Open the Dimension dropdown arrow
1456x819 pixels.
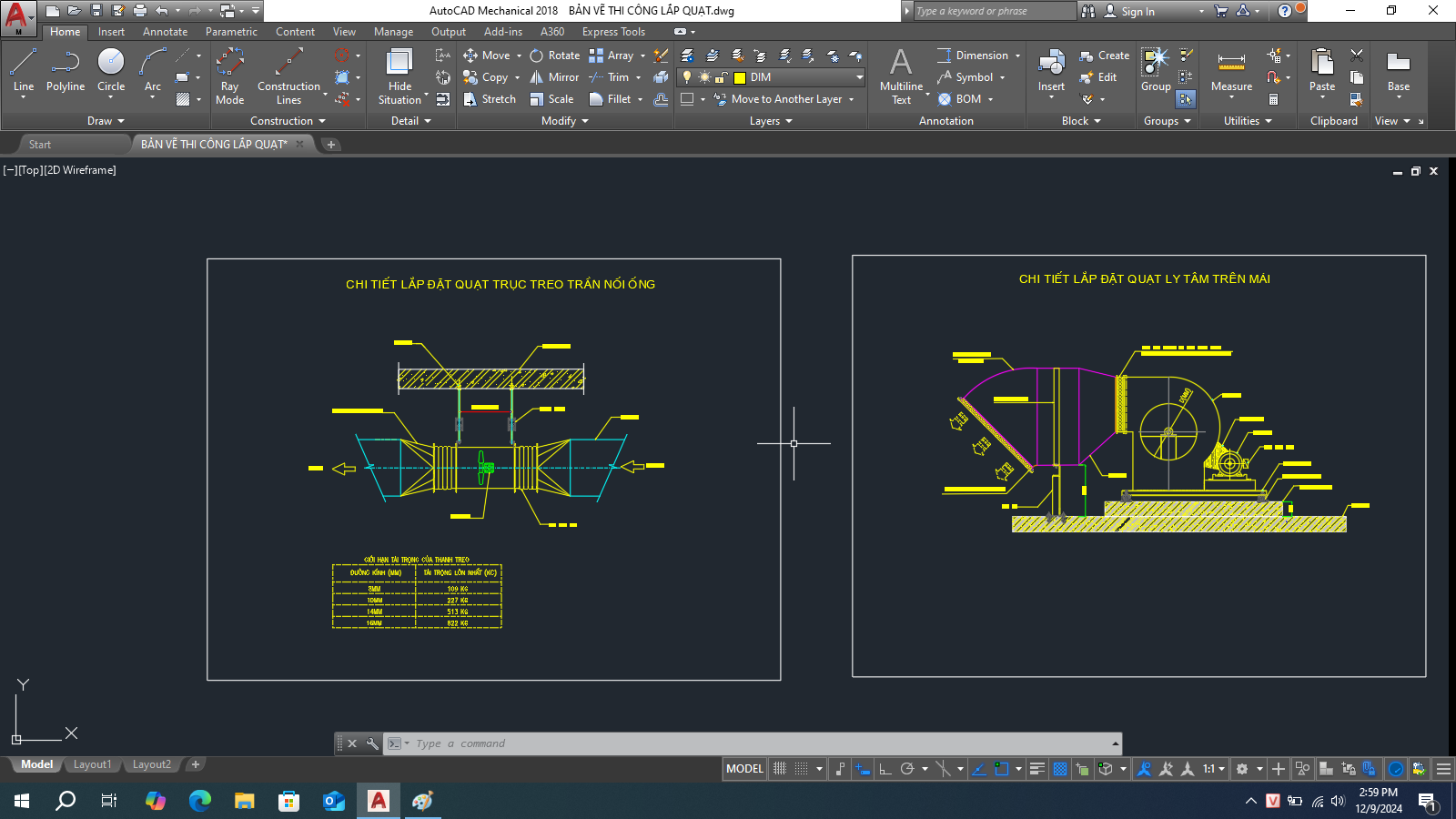(x=1017, y=56)
